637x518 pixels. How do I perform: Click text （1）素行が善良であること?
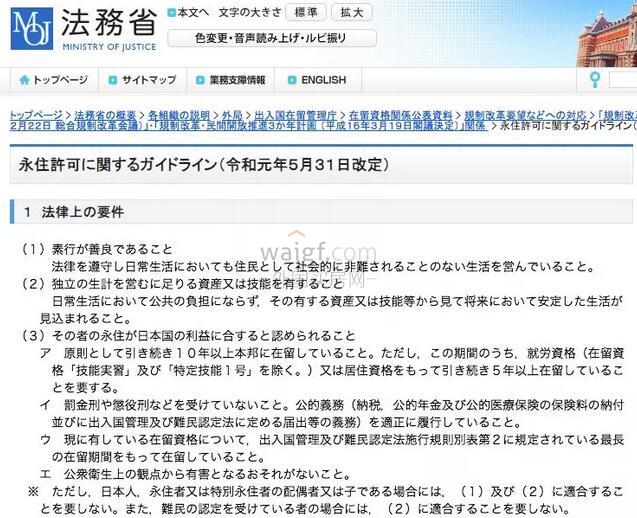(97, 249)
